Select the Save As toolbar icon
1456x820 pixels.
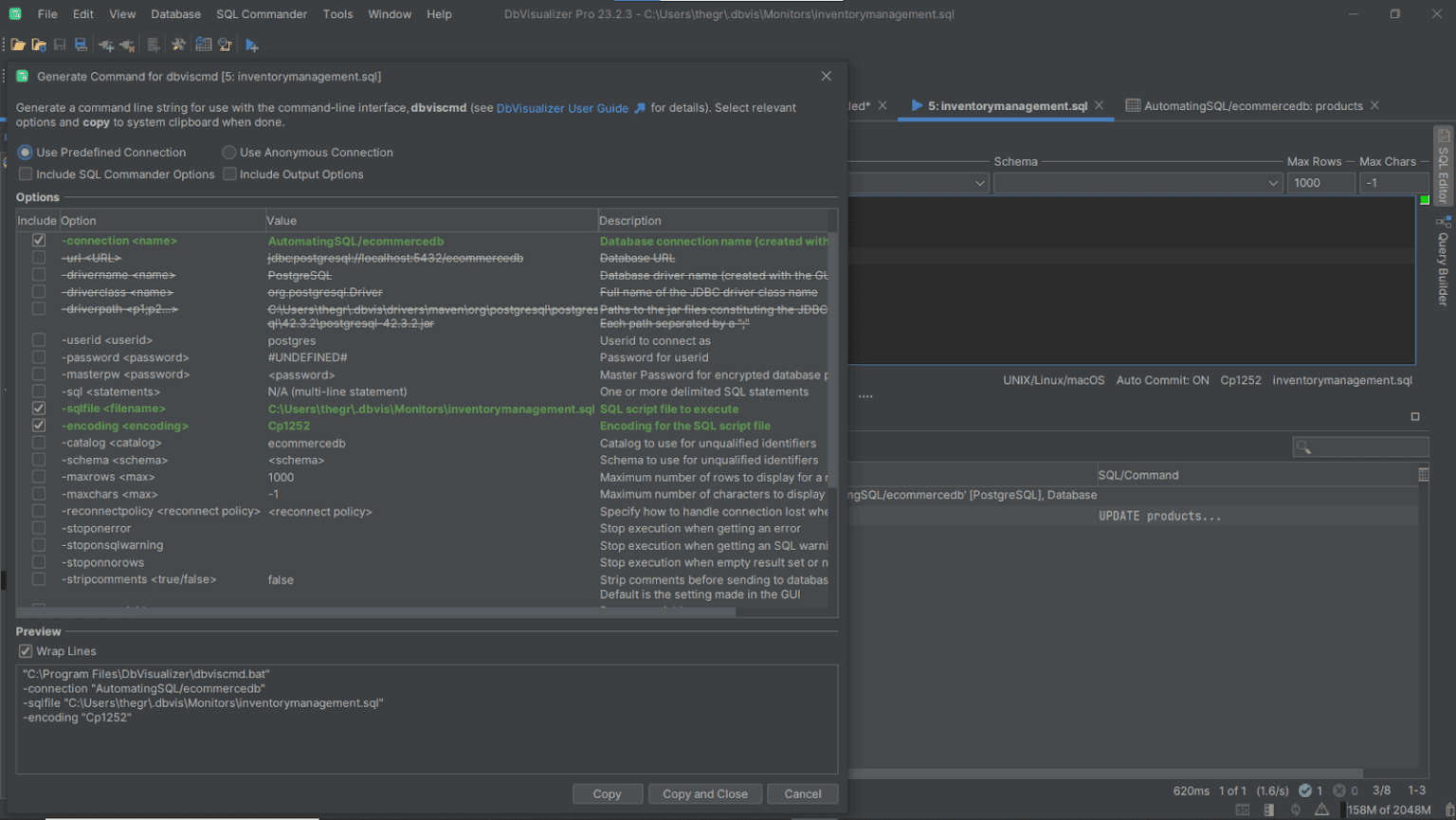81,44
